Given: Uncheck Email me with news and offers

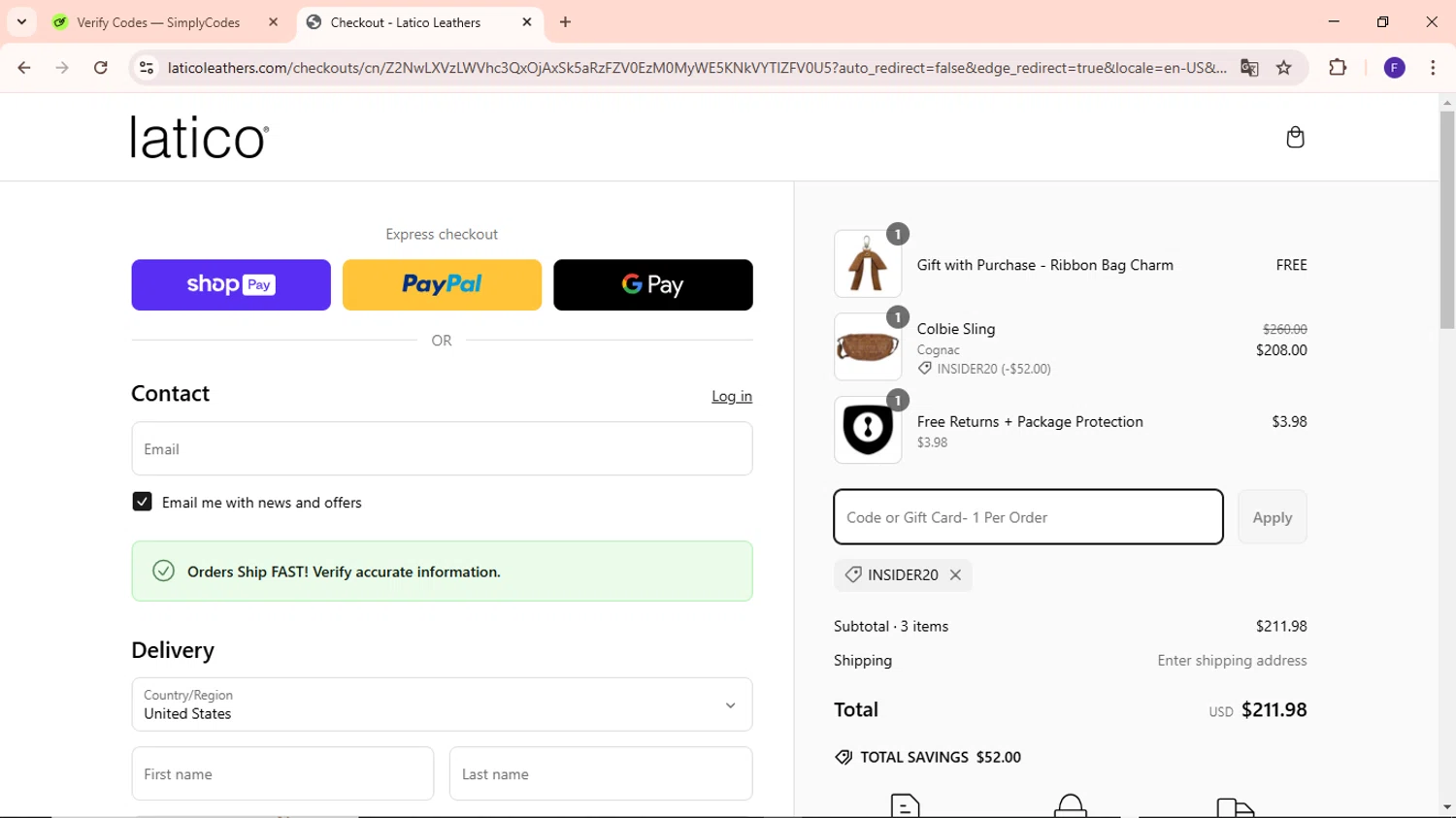Looking at the screenshot, I should 142,502.
